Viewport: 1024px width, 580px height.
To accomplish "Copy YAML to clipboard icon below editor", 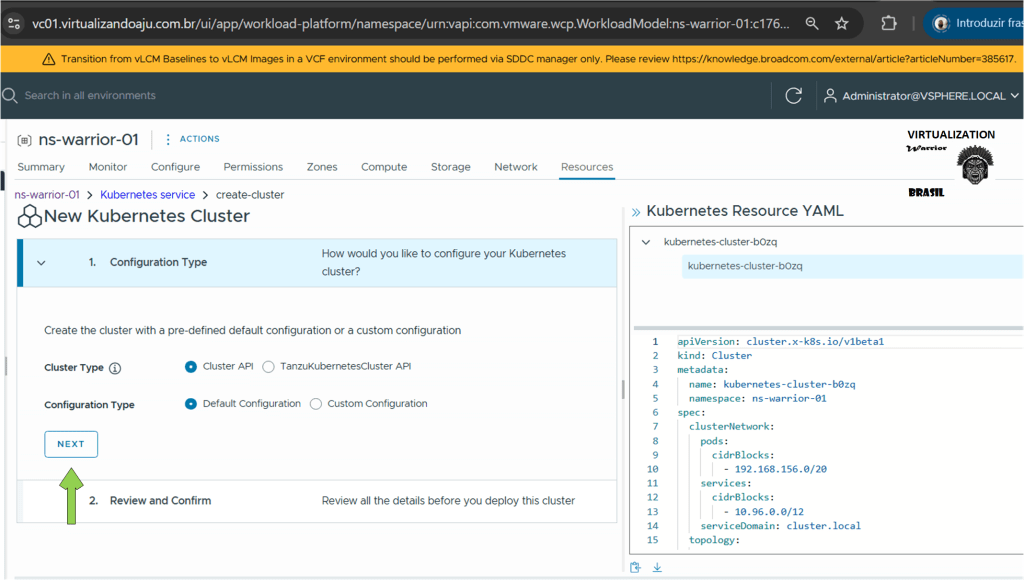I will pyautogui.click(x=636, y=568).
